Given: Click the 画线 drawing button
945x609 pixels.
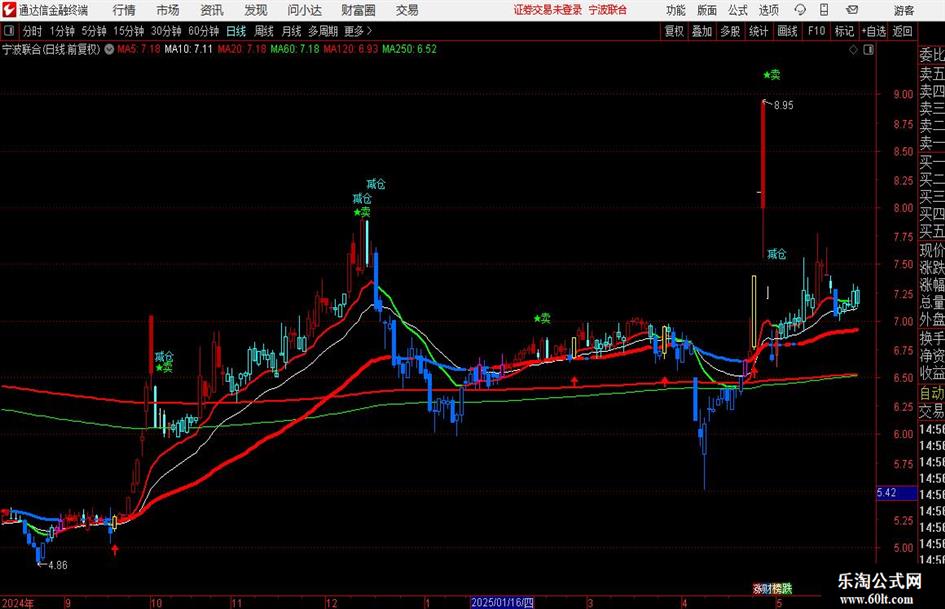Looking at the screenshot, I should point(787,31).
